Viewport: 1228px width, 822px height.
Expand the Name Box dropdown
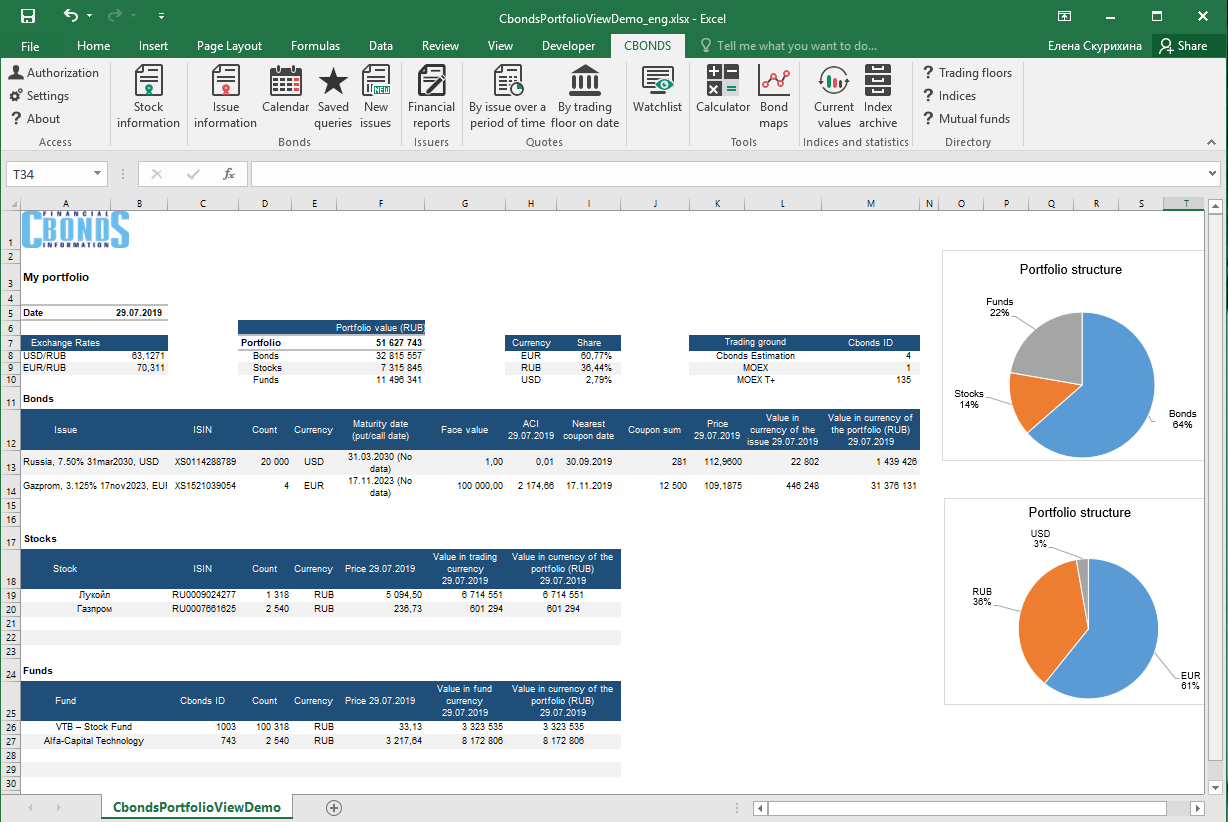coord(97,174)
